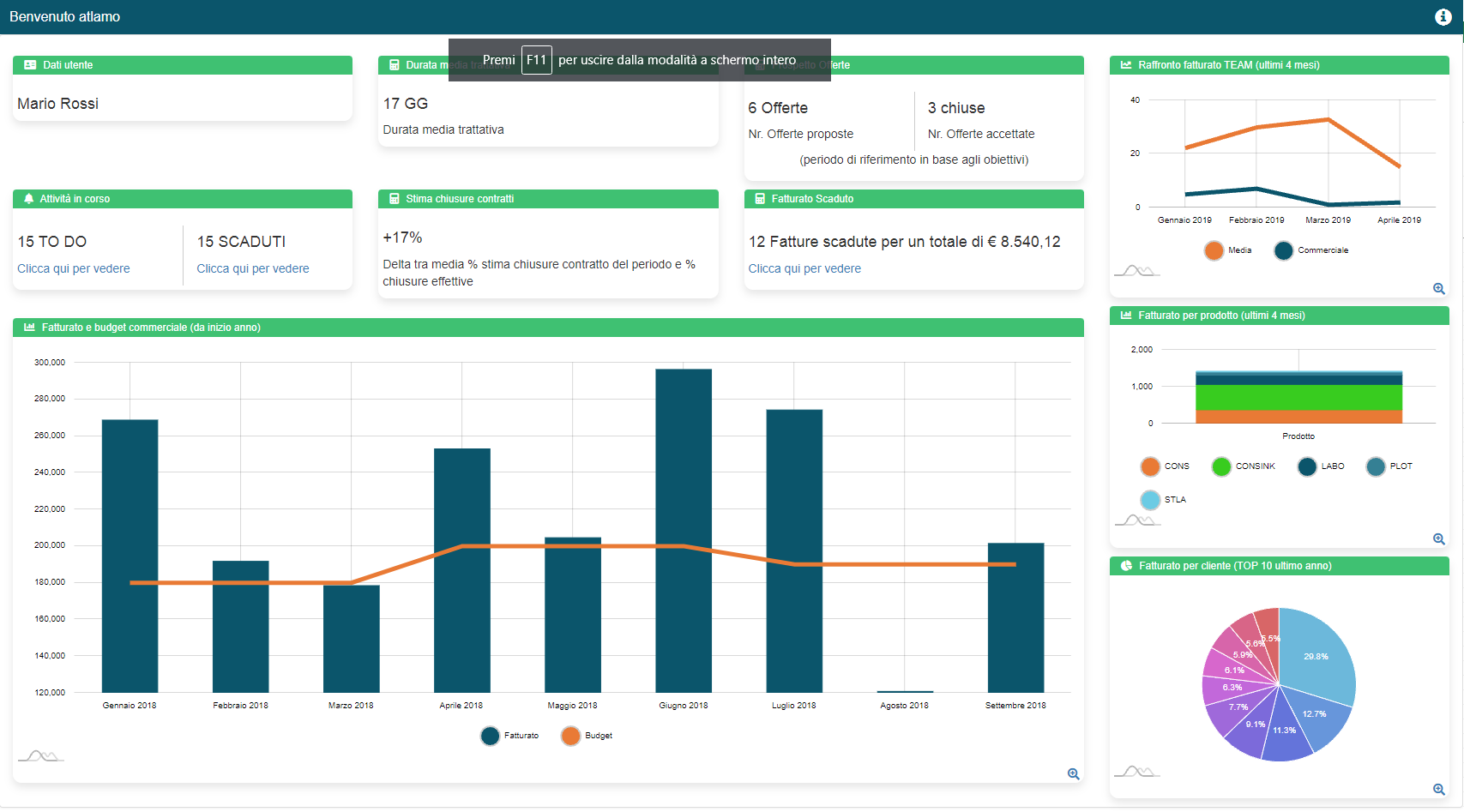Click the +17% estimate value
This screenshot has width=1464, height=812.
coord(402,238)
